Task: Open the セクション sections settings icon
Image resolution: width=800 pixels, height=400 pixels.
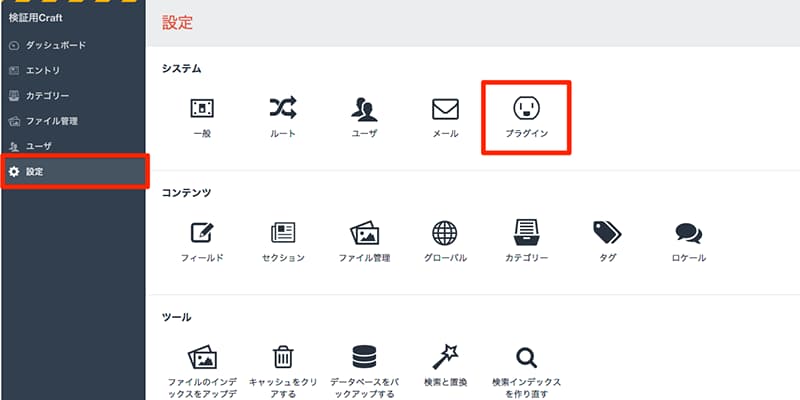Action: click(x=283, y=234)
